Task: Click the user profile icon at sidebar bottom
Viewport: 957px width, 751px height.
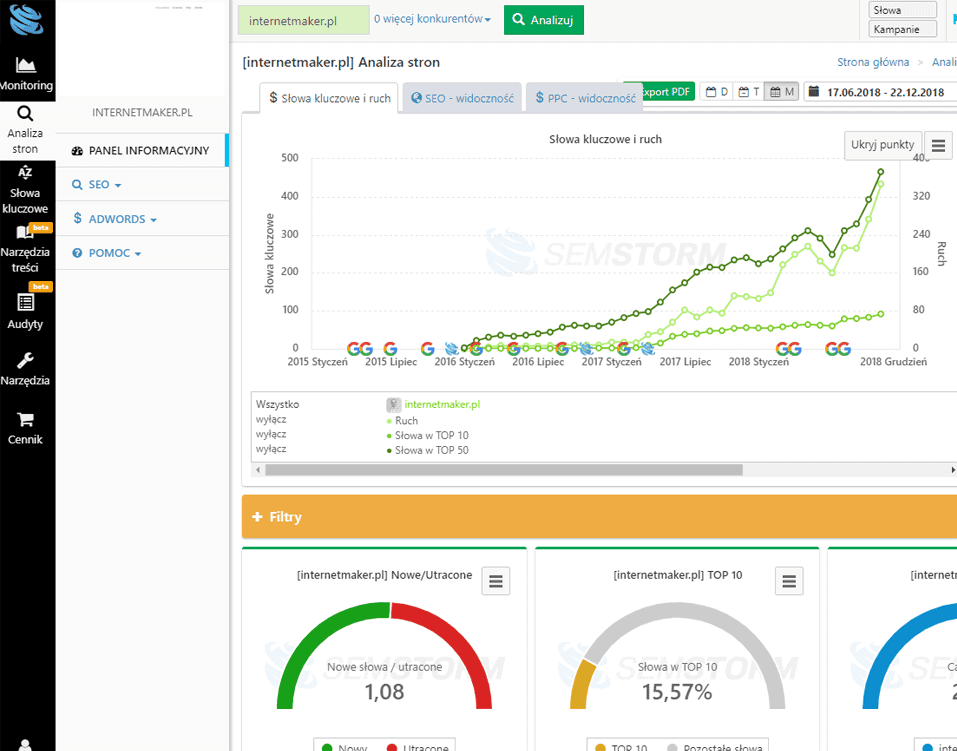Action: tap(25, 745)
